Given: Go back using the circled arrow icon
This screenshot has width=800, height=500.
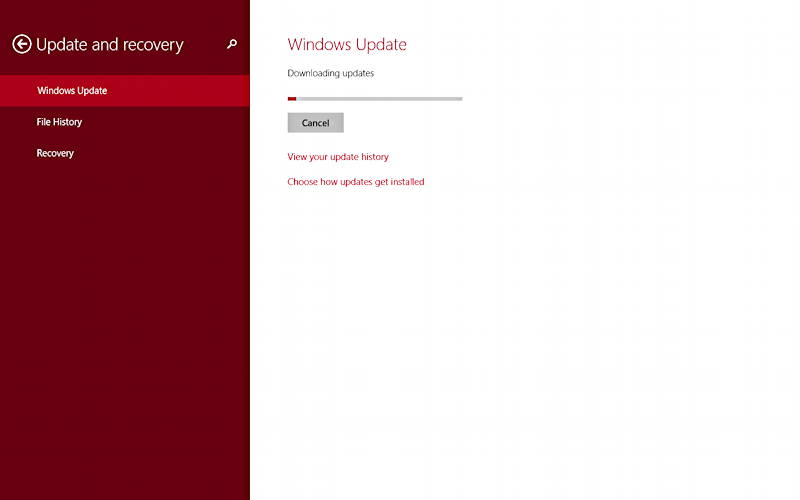Looking at the screenshot, I should point(22,44).
